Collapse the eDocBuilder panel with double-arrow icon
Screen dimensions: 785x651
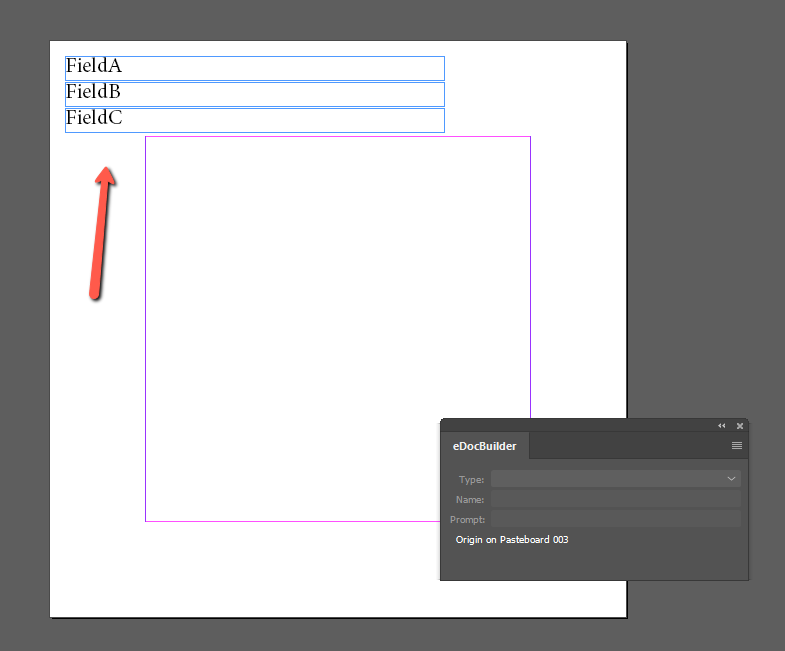pos(721,426)
